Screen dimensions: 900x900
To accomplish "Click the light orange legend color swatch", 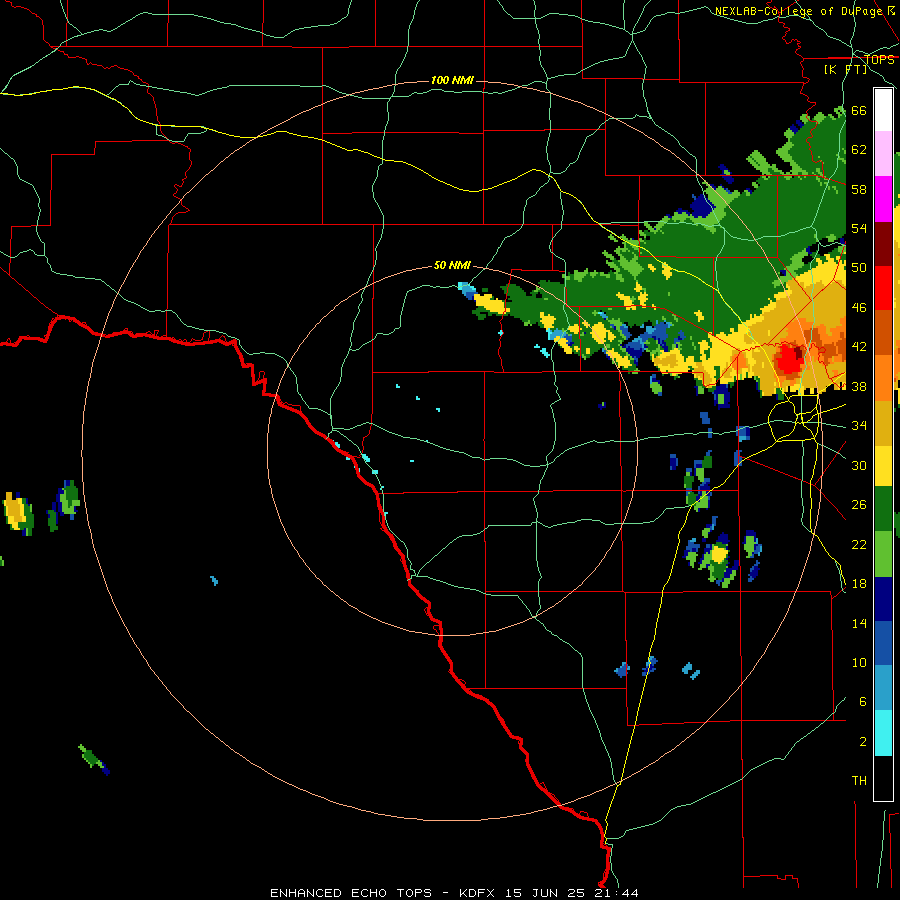I will 883,378.
